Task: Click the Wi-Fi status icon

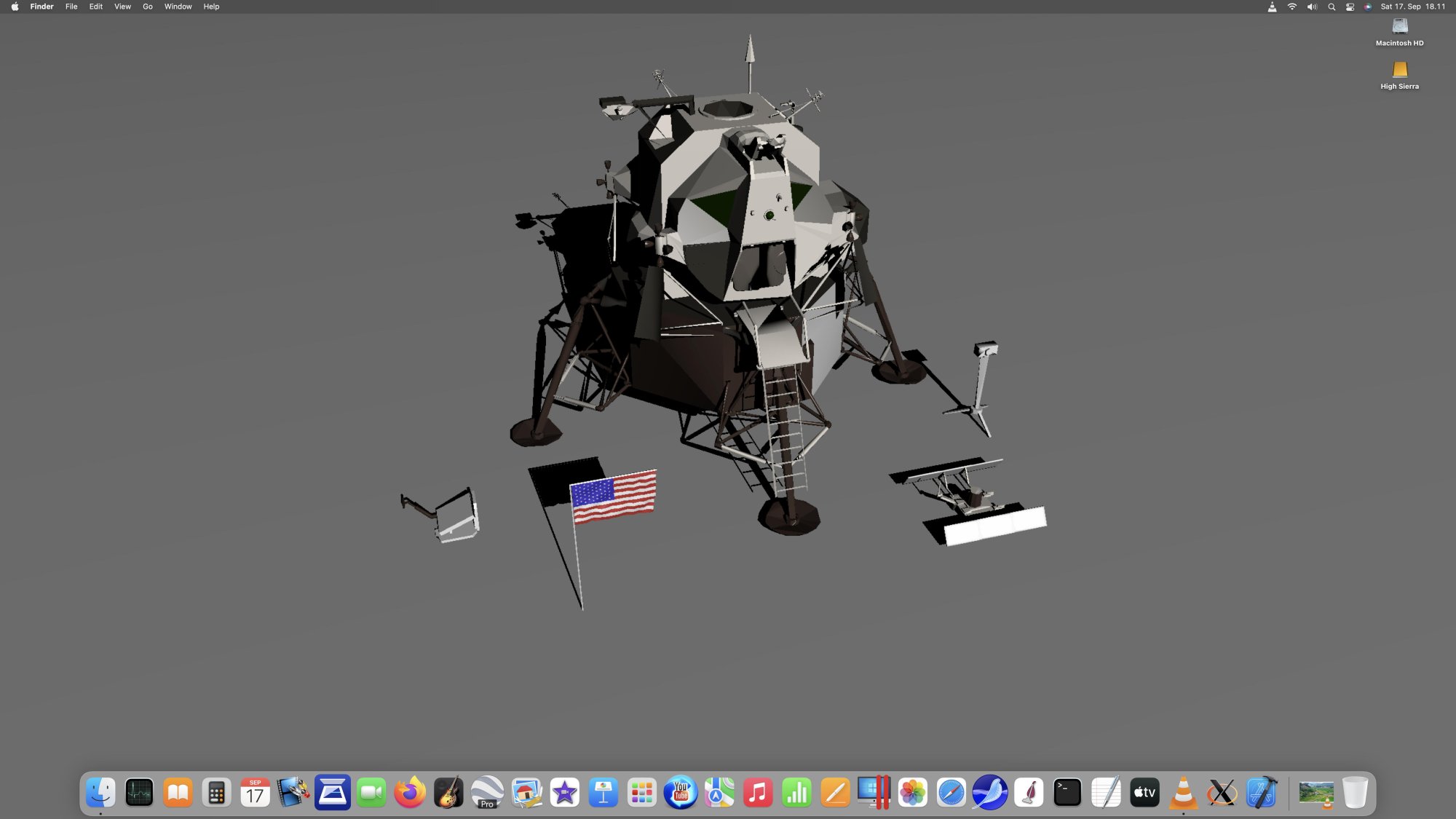Action: coord(1292,7)
